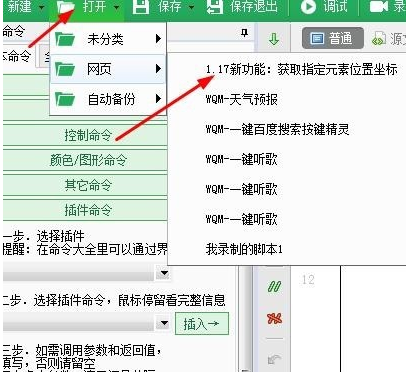
Task: Click the 自动备份 folder icon
Action: pos(65,99)
